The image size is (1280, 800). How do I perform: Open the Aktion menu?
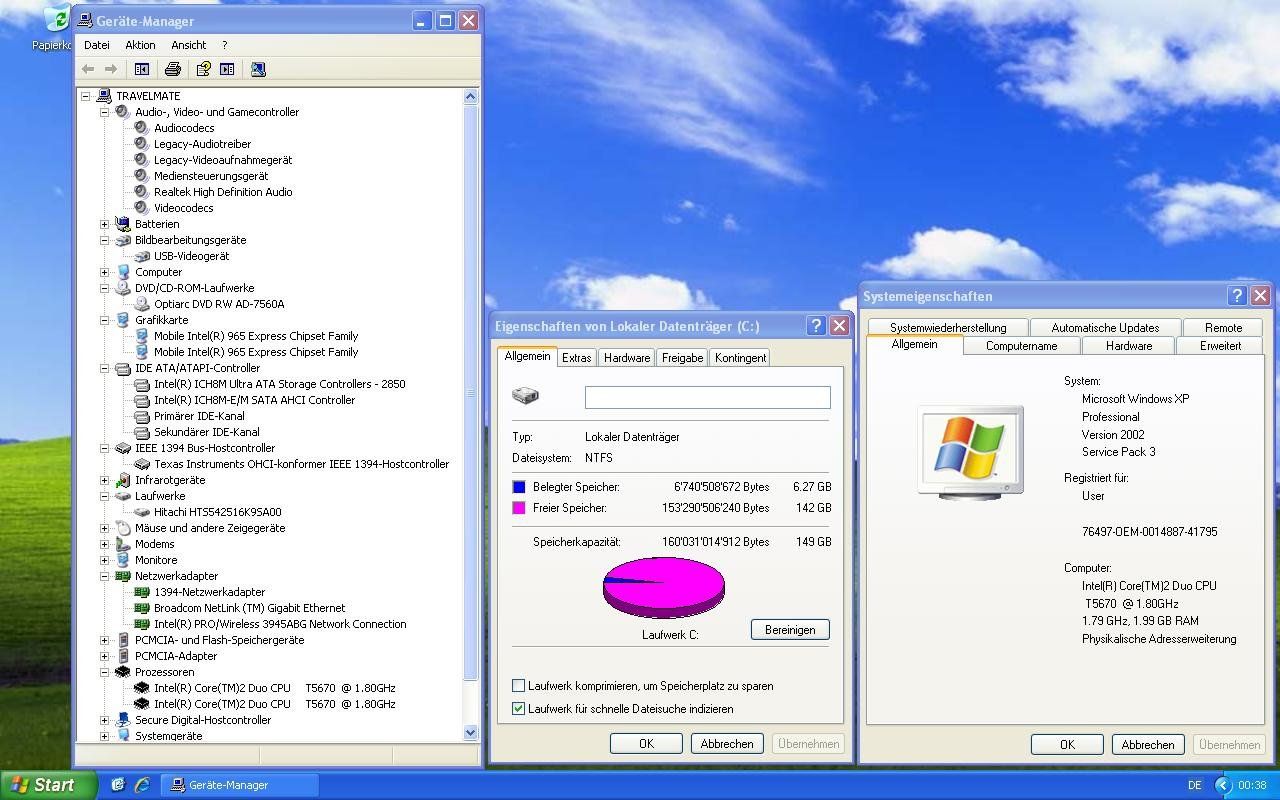(140, 45)
